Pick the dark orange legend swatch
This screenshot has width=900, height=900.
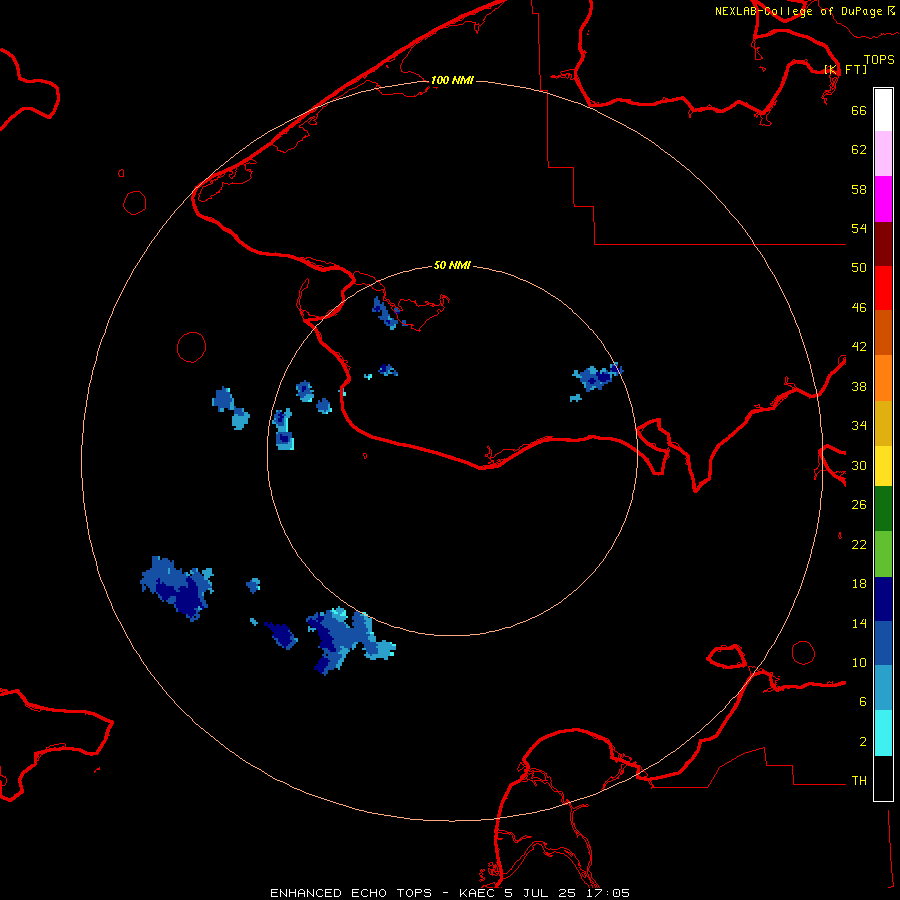tap(883, 333)
